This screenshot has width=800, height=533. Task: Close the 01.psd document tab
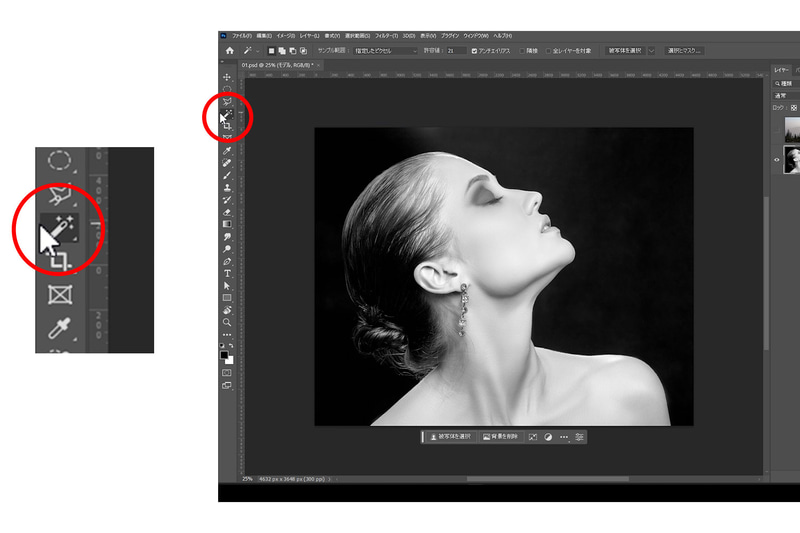[x=318, y=65]
